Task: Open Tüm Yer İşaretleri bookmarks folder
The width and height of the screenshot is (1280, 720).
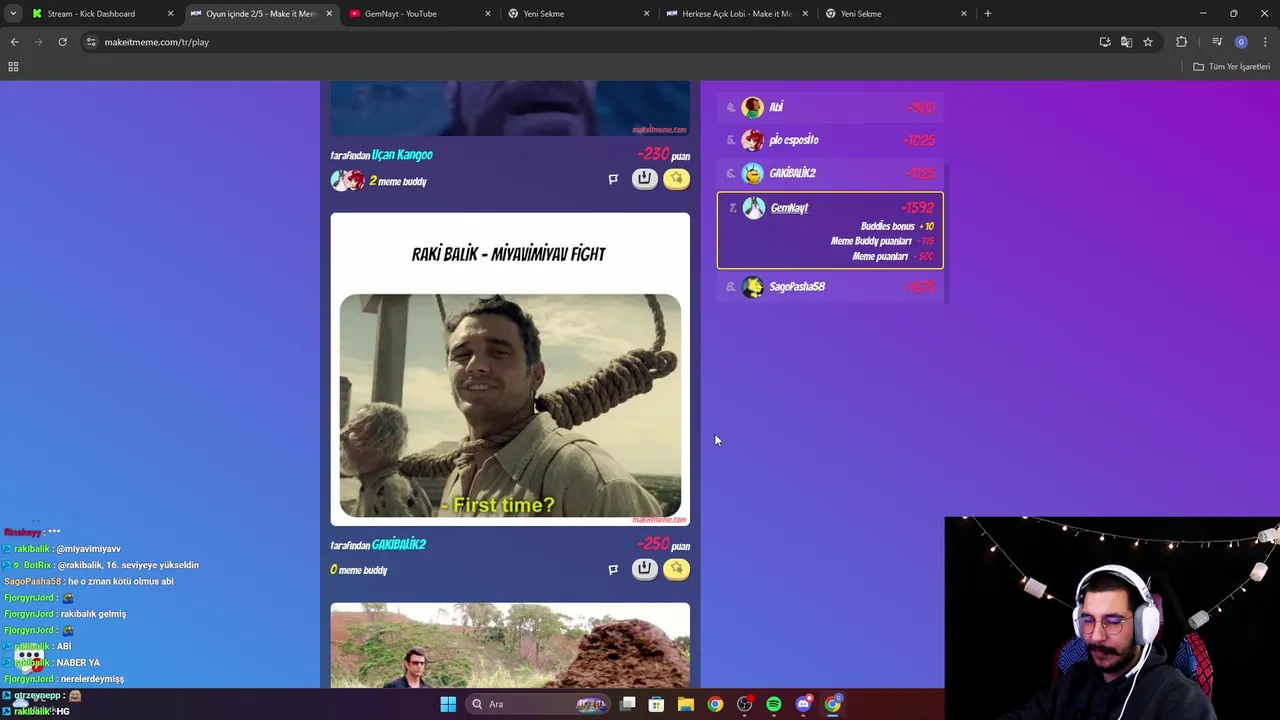Action: tap(1232, 67)
